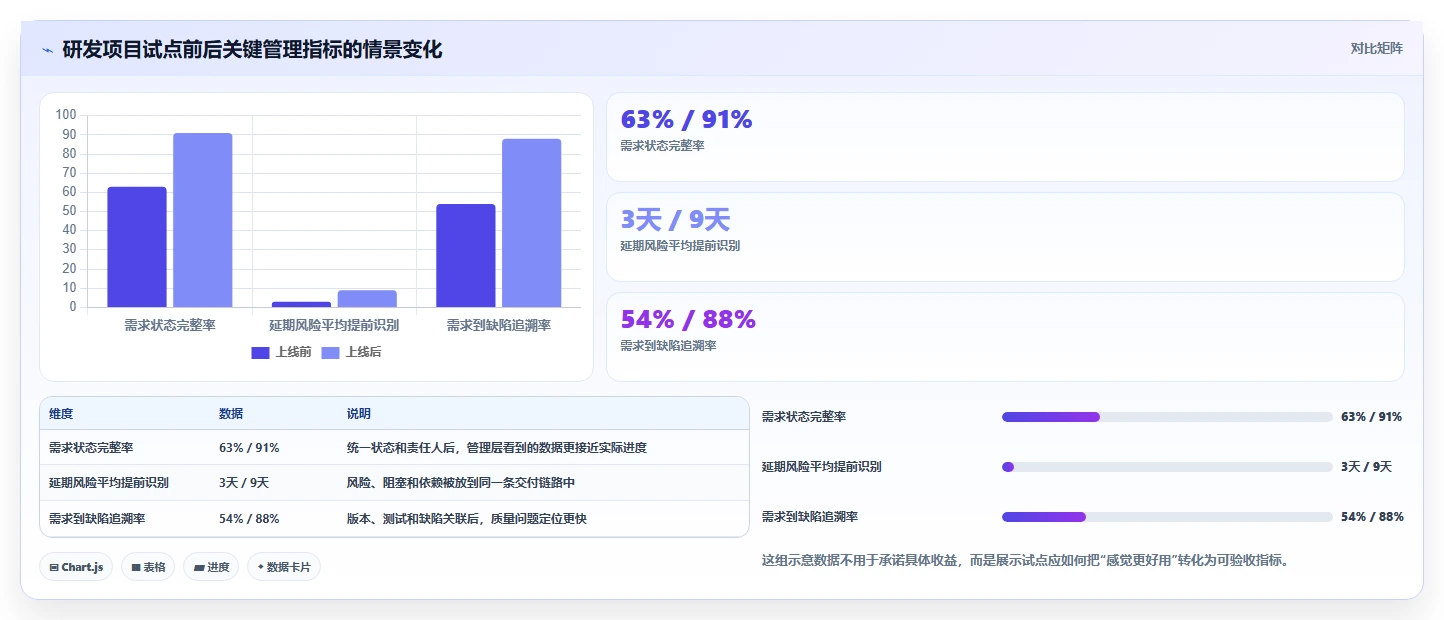This screenshot has width=1444, height=620.
Task: Click the lightning icon beside the title
Action: tap(48, 50)
